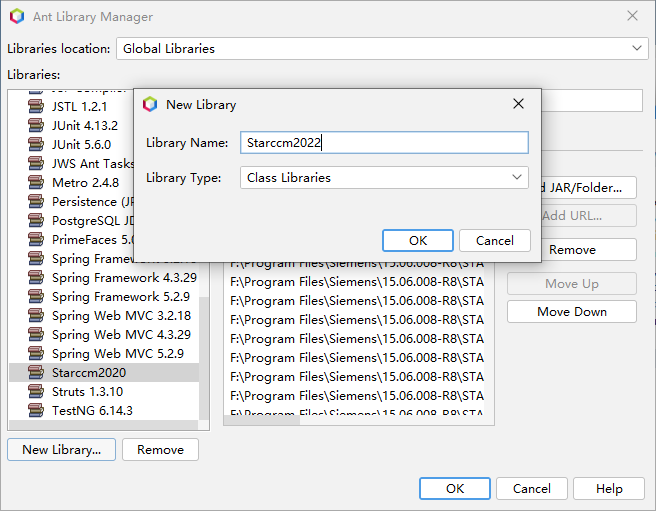Click the PostgreSQL library icon
The width and height of the screenshot is (656, 511).
[36, 221]
